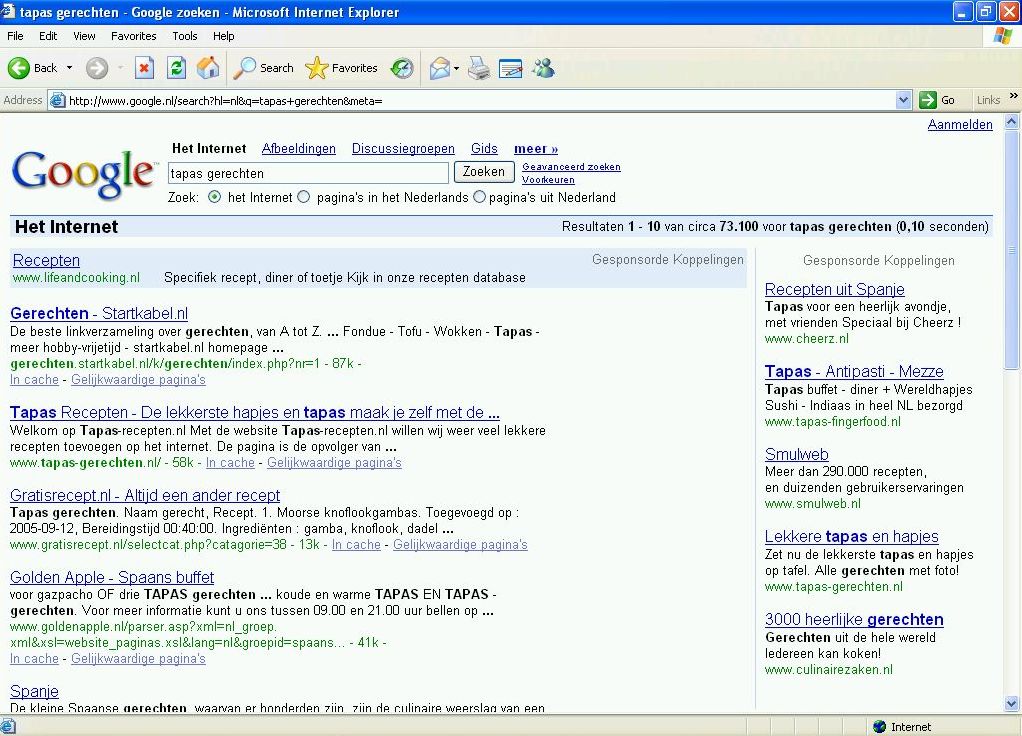
Task: Open the Forward history dropdown arrow
Action: [x=121, y=68]
